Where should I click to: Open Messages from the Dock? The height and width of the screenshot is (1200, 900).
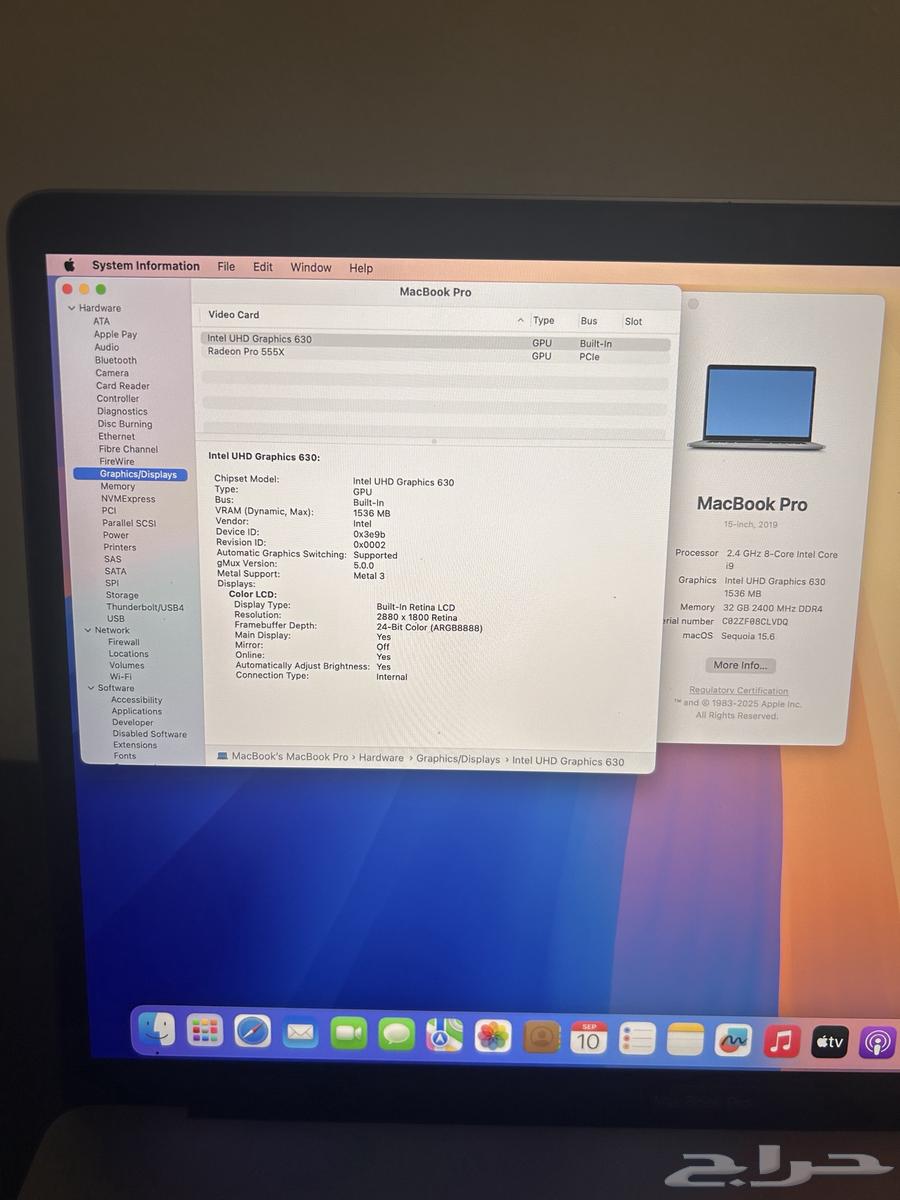pos(396,1033)
